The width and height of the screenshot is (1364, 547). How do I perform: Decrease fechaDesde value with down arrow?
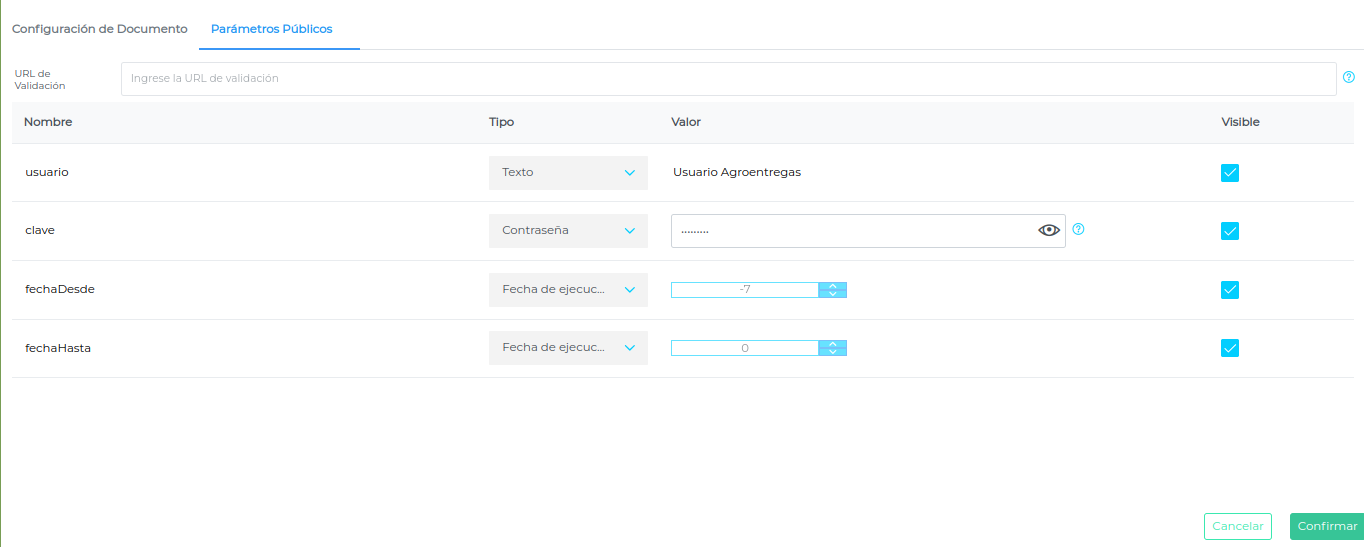(x=832, y=294)
